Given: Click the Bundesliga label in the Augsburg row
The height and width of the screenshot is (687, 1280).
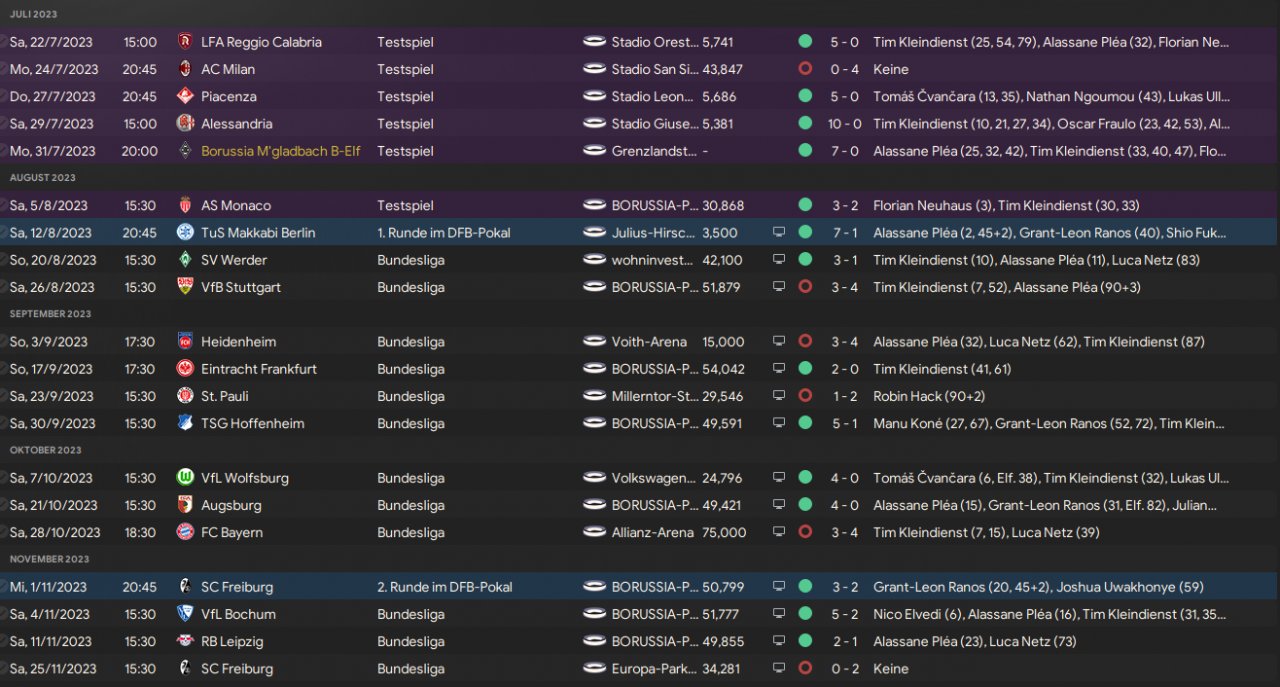Looking at the screenshot, I should [x=411, y=505].
